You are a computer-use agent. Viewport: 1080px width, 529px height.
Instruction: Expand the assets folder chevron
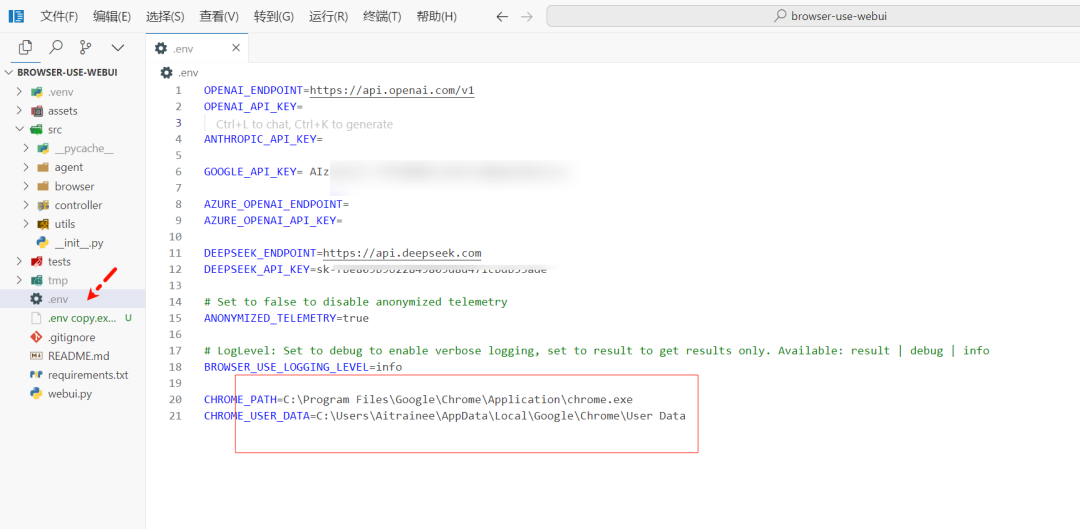pyautogui.click(x=19, y=111)
